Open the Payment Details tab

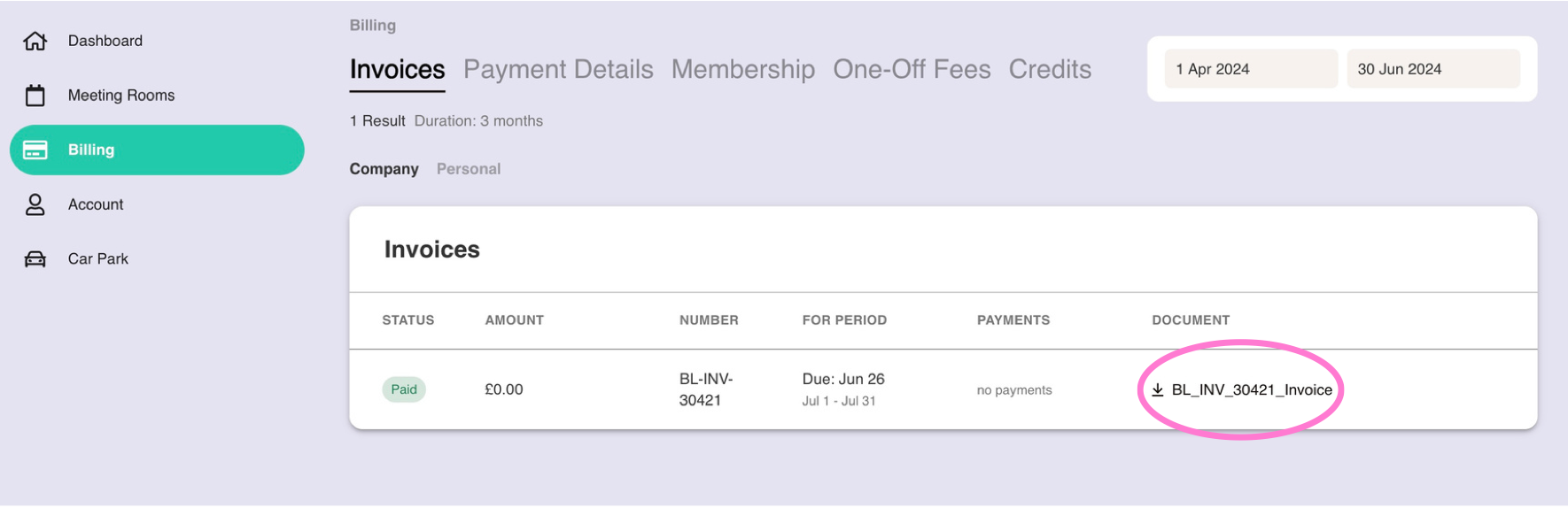(x=558, y=69)
